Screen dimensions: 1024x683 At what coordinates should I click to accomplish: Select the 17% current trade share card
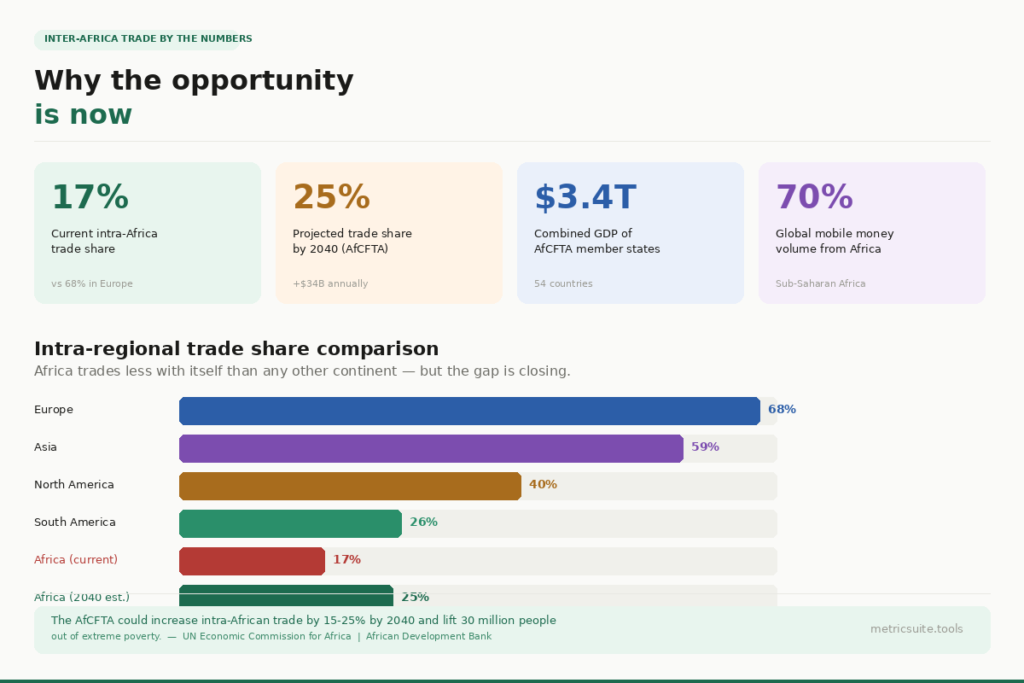[x=147, y=233]
